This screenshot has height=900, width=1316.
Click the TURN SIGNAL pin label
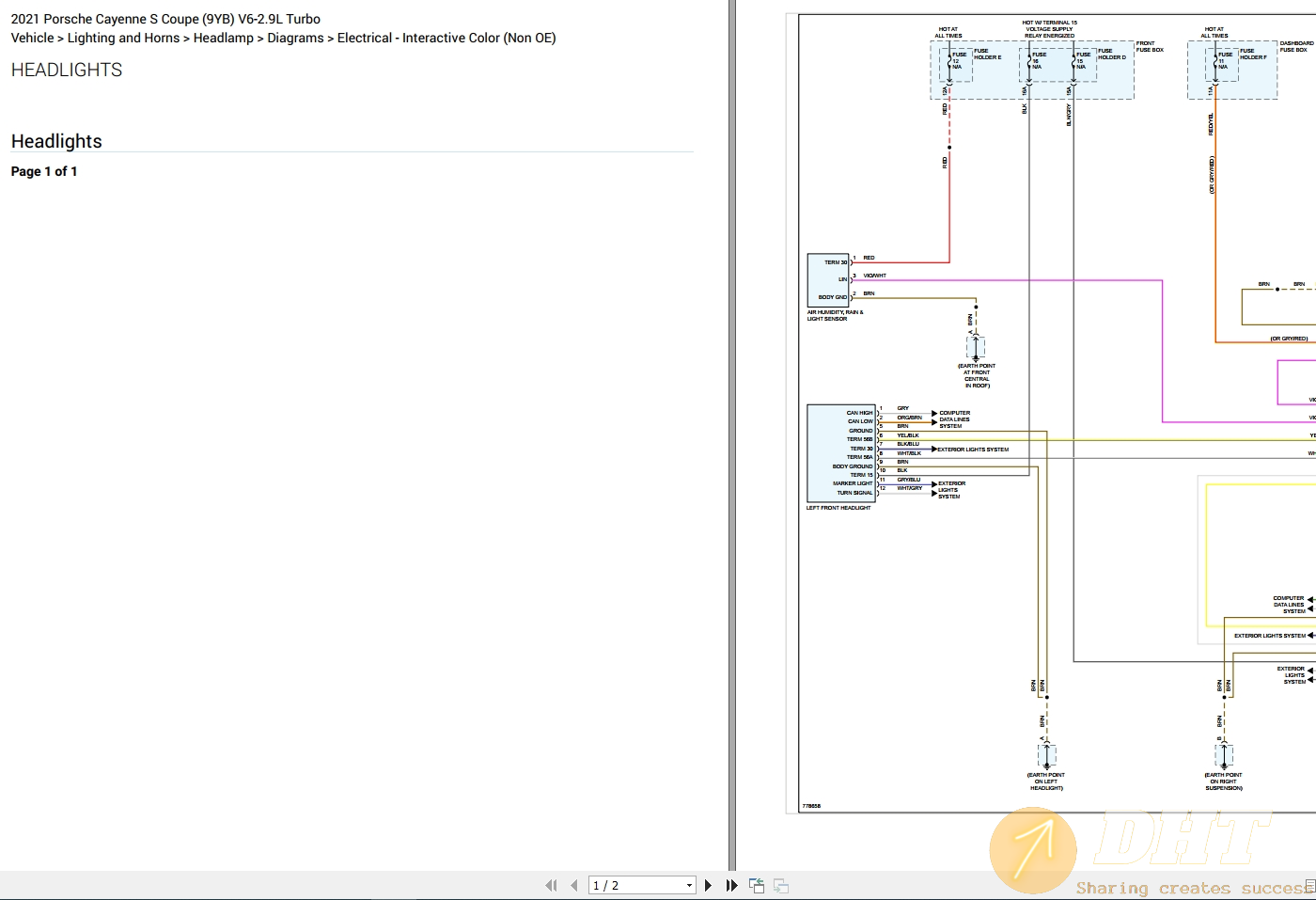854,493
